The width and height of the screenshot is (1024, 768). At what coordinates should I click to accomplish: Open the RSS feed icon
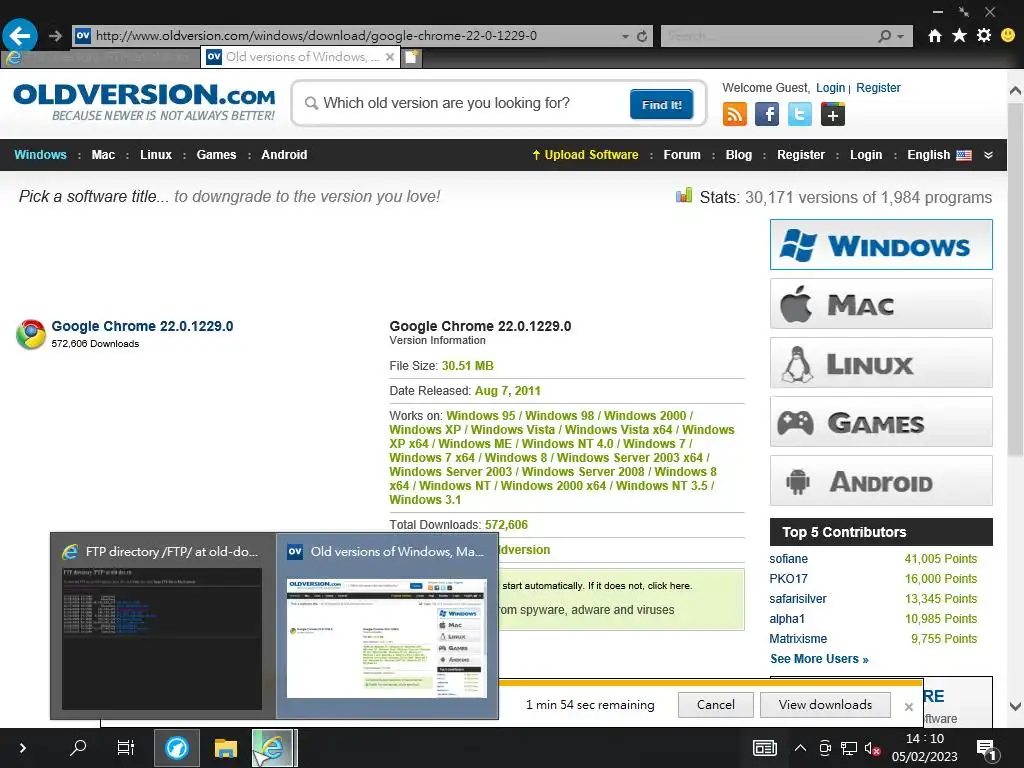tap(735, 114)
